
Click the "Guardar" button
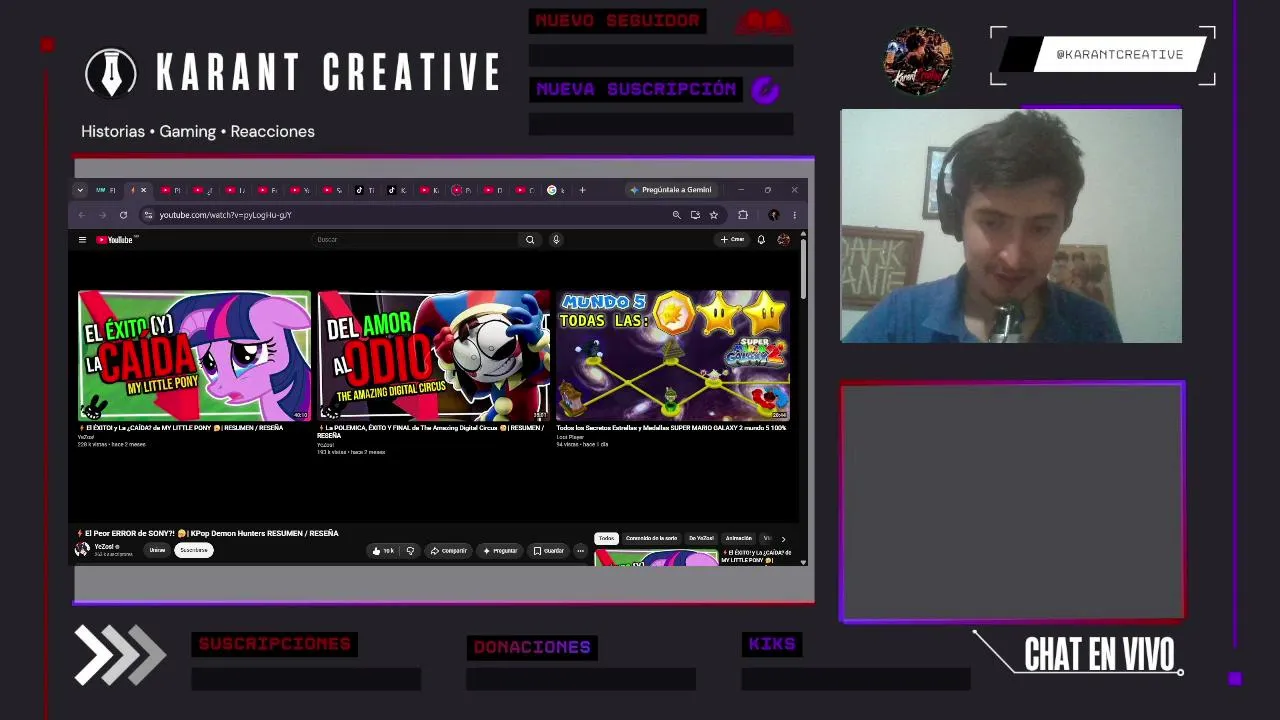point(549,551)
